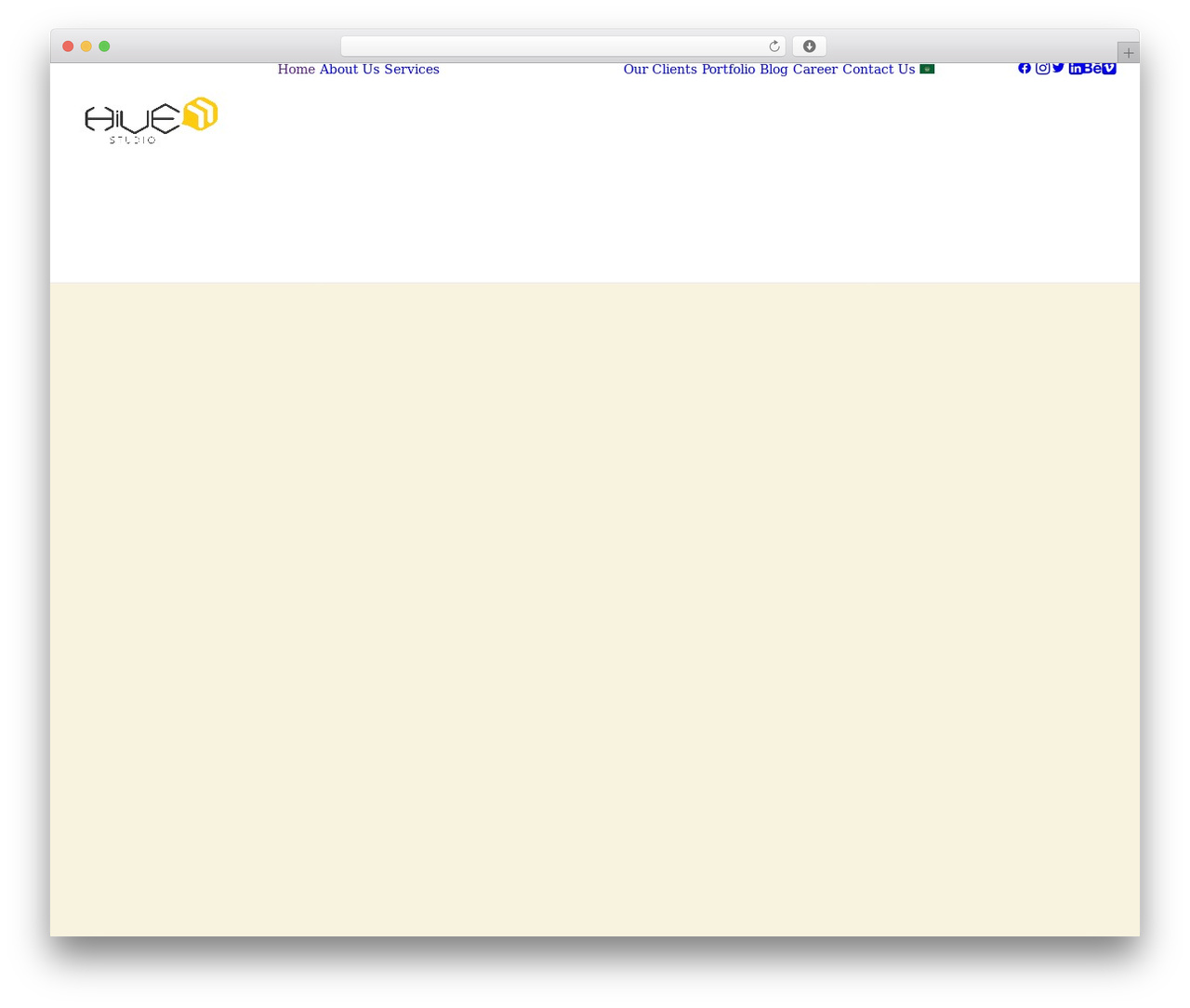
Task: Open the Portfolio menu link
Action: [728, 70]
